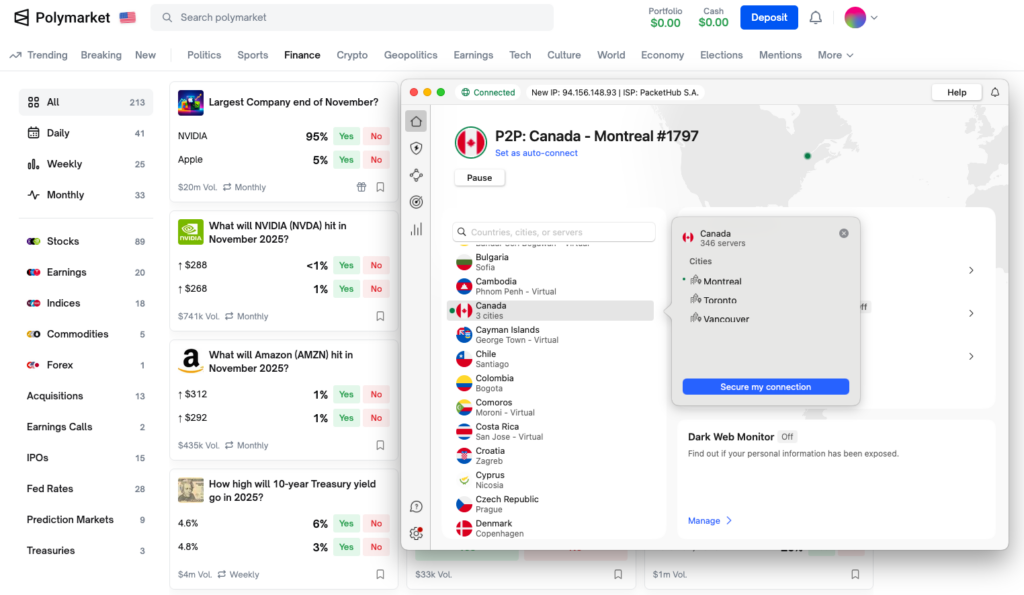Click Secure my connection button

tap(765, 387)
